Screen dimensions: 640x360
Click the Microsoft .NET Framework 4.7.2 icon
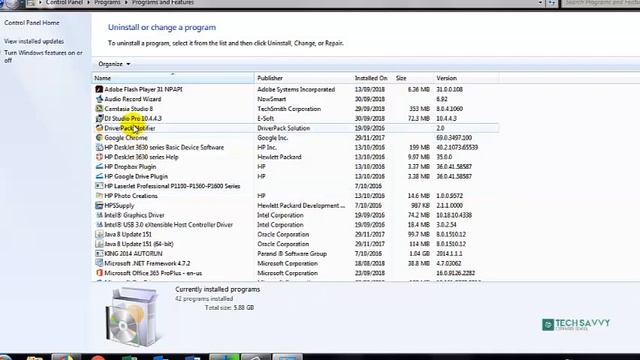(99, 264)
